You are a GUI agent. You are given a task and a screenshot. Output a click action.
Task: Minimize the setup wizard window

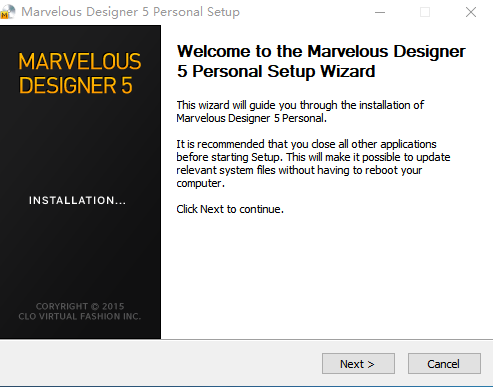point(380,12)
